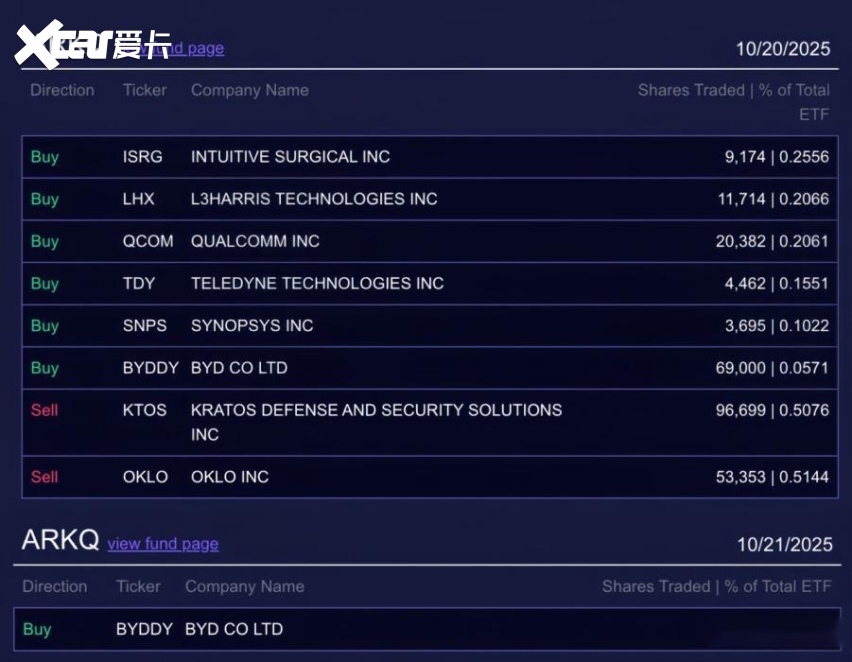Viewport: 852px width, 662px height.
Task: Click ISRG ticker cell
Action: pyautogui.click(x=142, y=157)
